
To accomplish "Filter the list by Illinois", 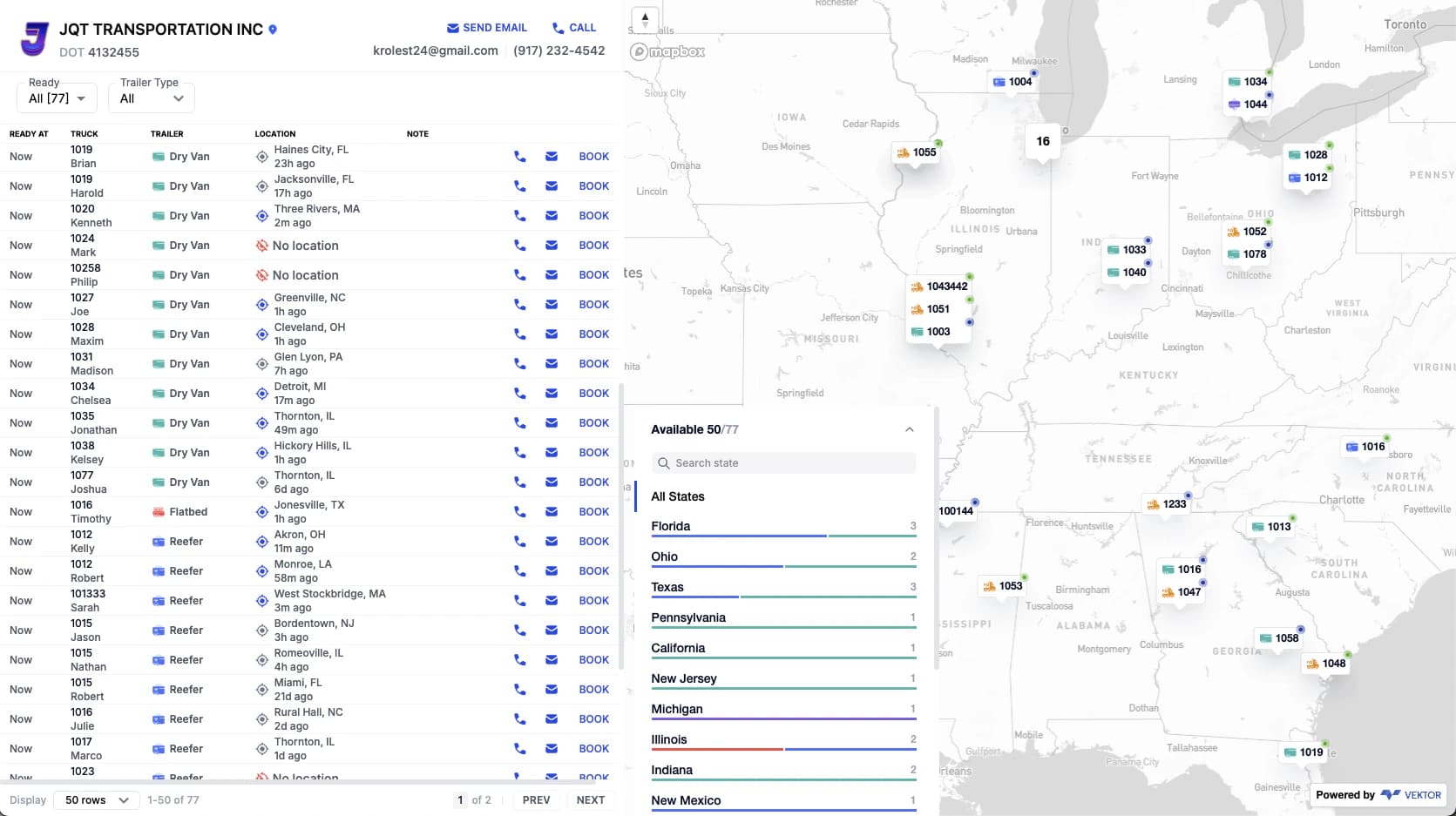I will (783, 740).
